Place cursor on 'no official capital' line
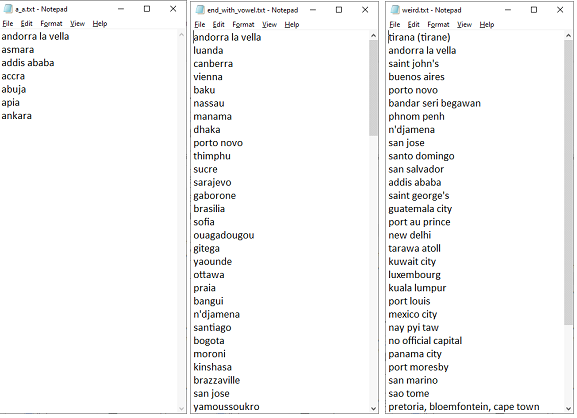Image resolution: width=577 pixels, height=418 pixels. [425, 341]
